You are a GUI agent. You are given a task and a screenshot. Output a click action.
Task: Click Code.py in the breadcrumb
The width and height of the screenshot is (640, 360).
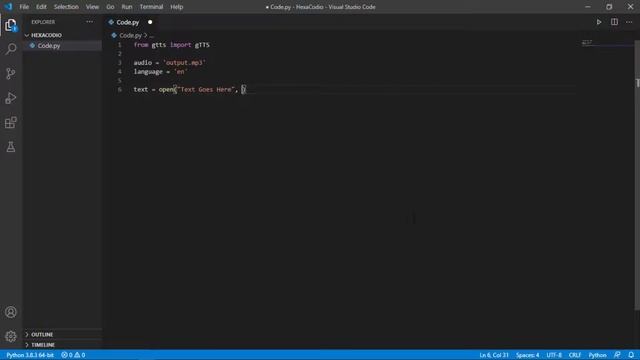[x=131, y=36]
